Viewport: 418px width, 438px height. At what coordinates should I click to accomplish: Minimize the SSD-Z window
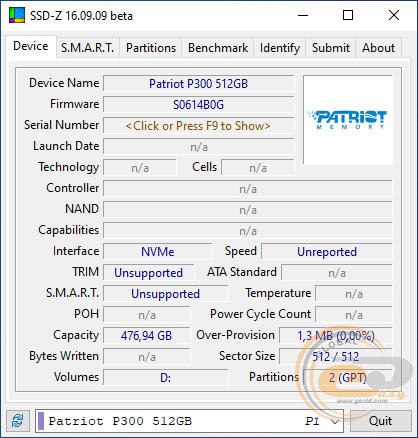coord(303,15)
